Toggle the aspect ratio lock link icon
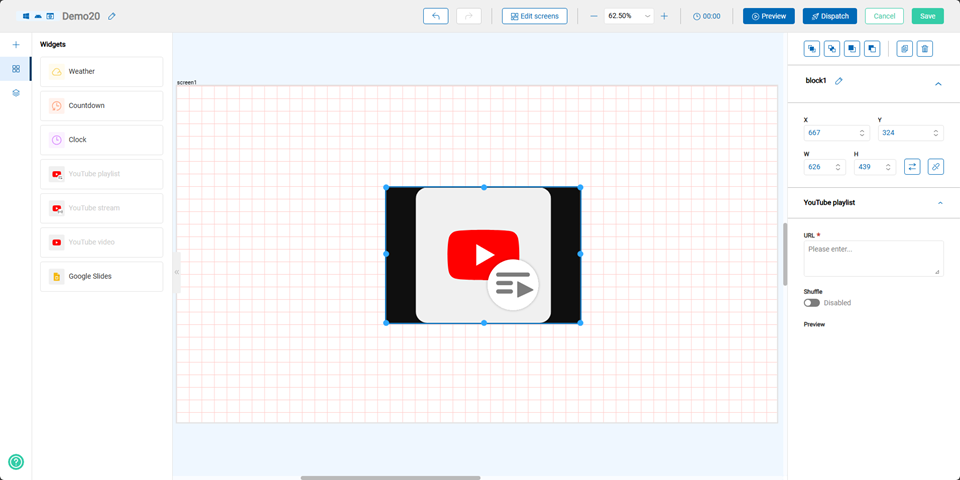Image resolution: width=960 pixels, height=480 pixels. click(935, 167)
